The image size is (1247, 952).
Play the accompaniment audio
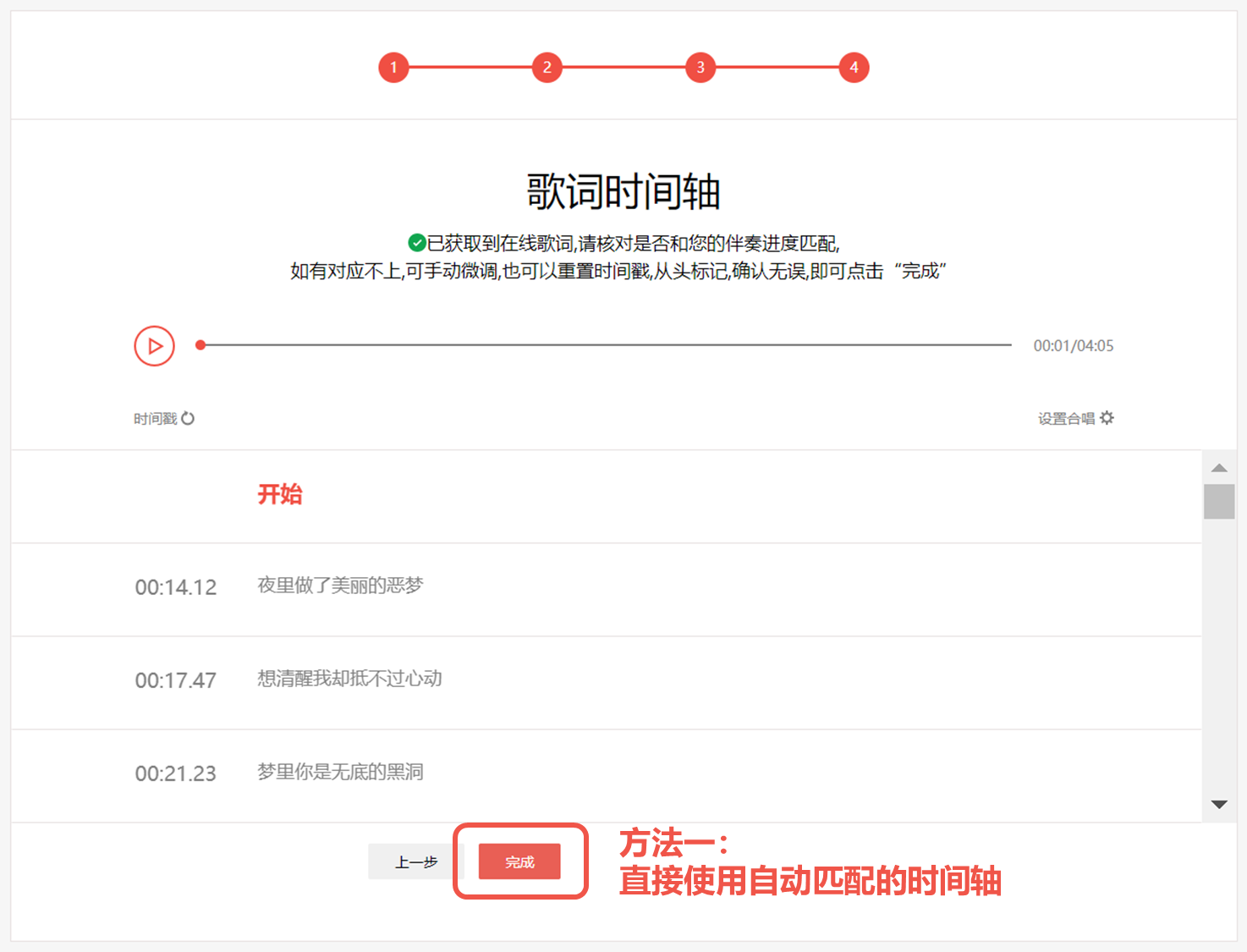(154, 345)
